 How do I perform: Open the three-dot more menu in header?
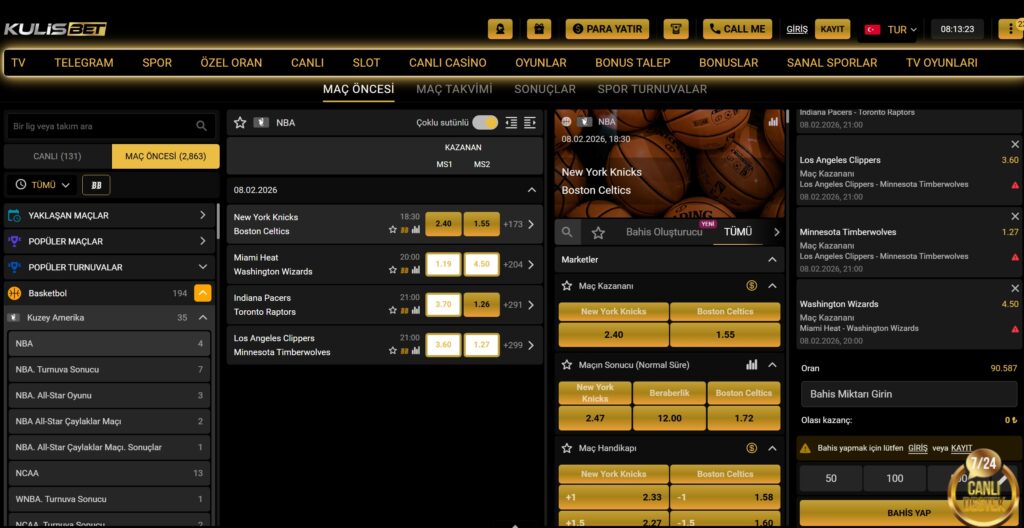[1010, 29]
